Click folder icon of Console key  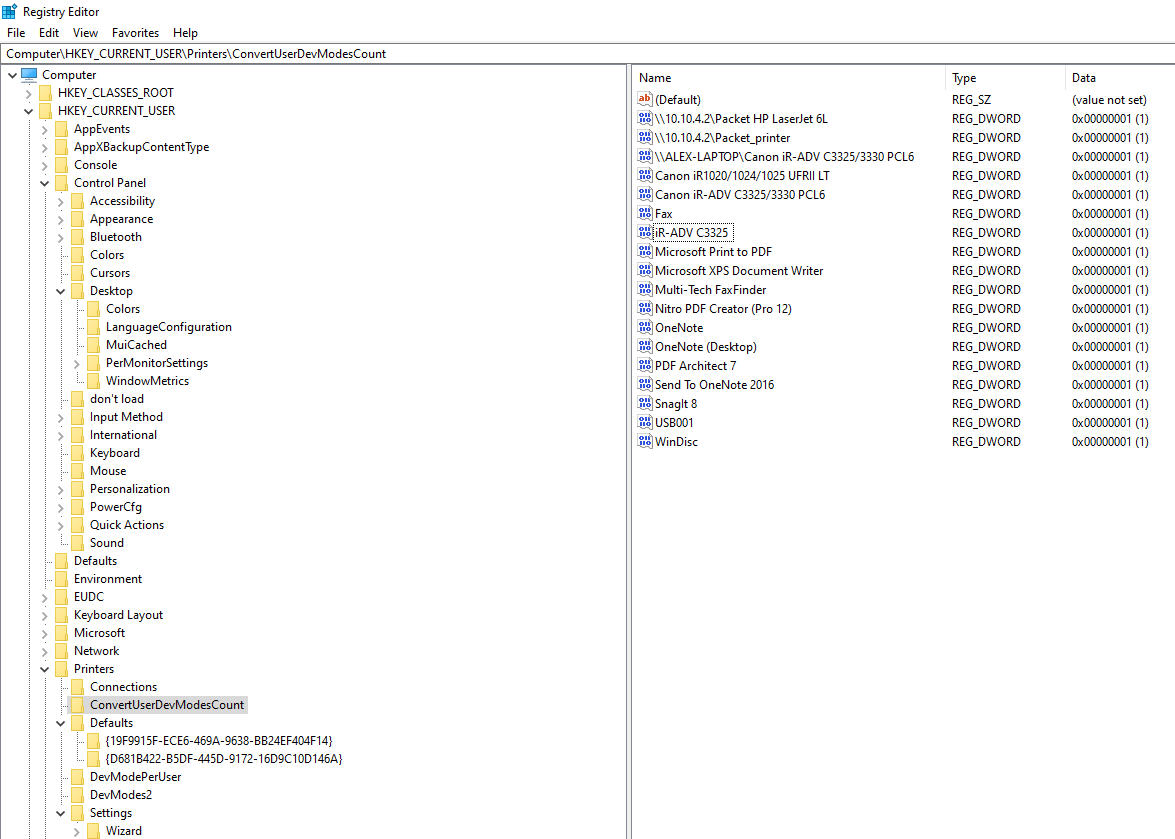coord(61,165)
